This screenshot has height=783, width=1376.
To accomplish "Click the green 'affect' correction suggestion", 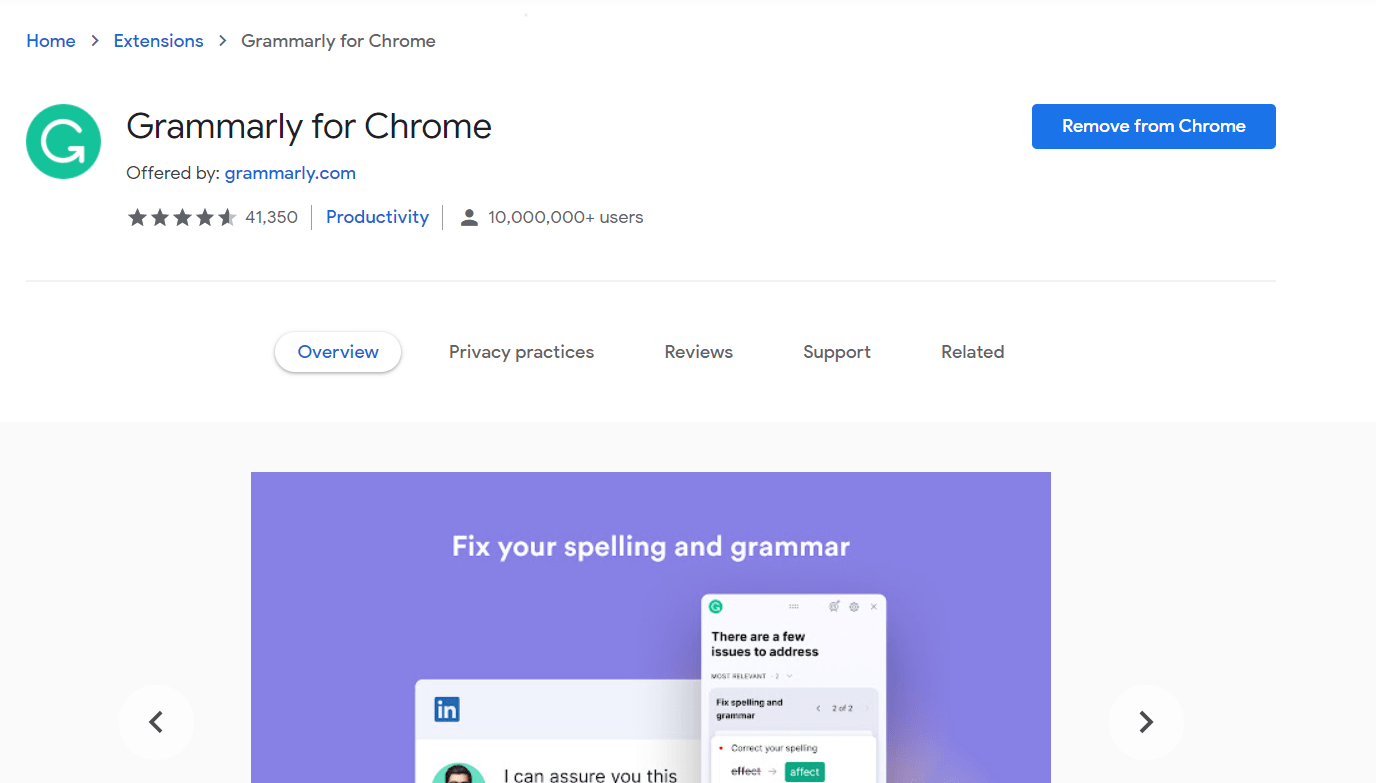I will (805, 771).
